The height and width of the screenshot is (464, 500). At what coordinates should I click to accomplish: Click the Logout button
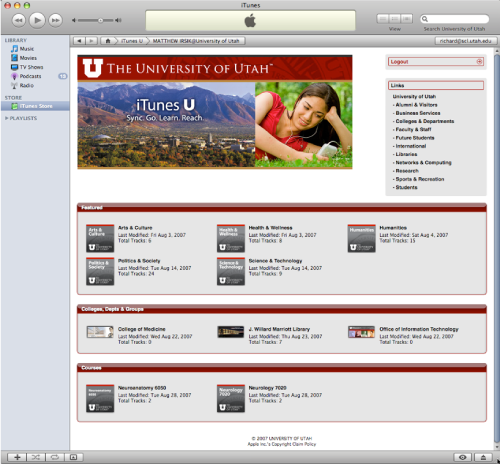[436, 62]
